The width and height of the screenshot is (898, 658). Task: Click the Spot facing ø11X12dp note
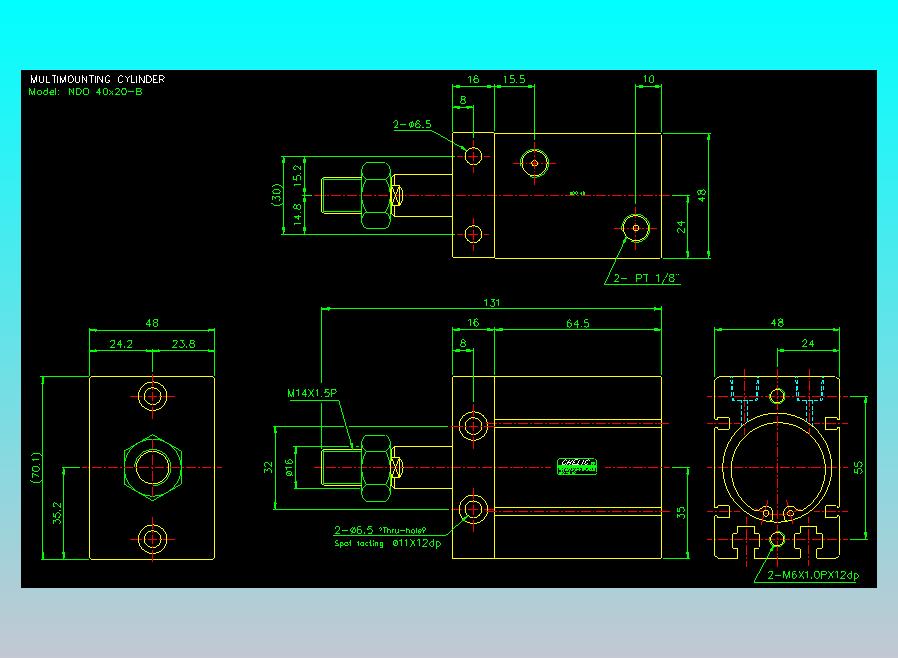[388, 543]
